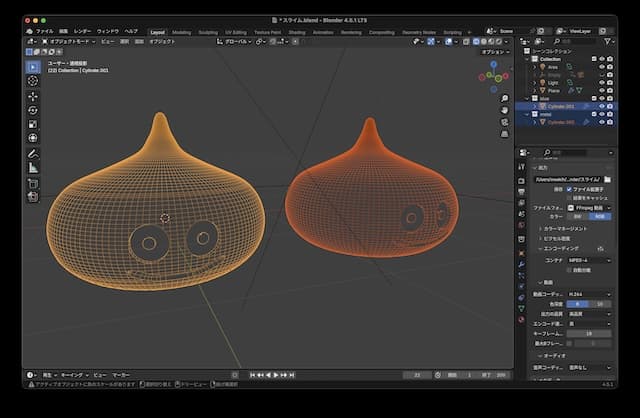This screenshot has width=640, height=418.
Task: Collapse the エンコーディング panel
Action: (x=559, y=248)
